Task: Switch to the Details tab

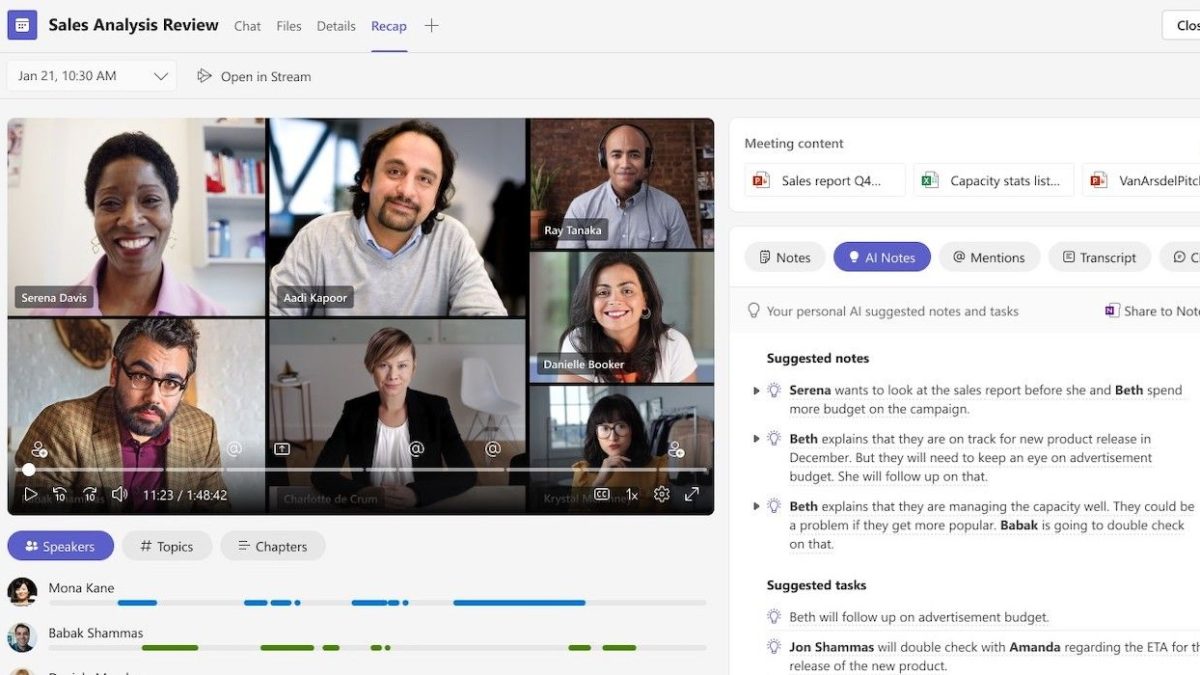Action: 336,26
